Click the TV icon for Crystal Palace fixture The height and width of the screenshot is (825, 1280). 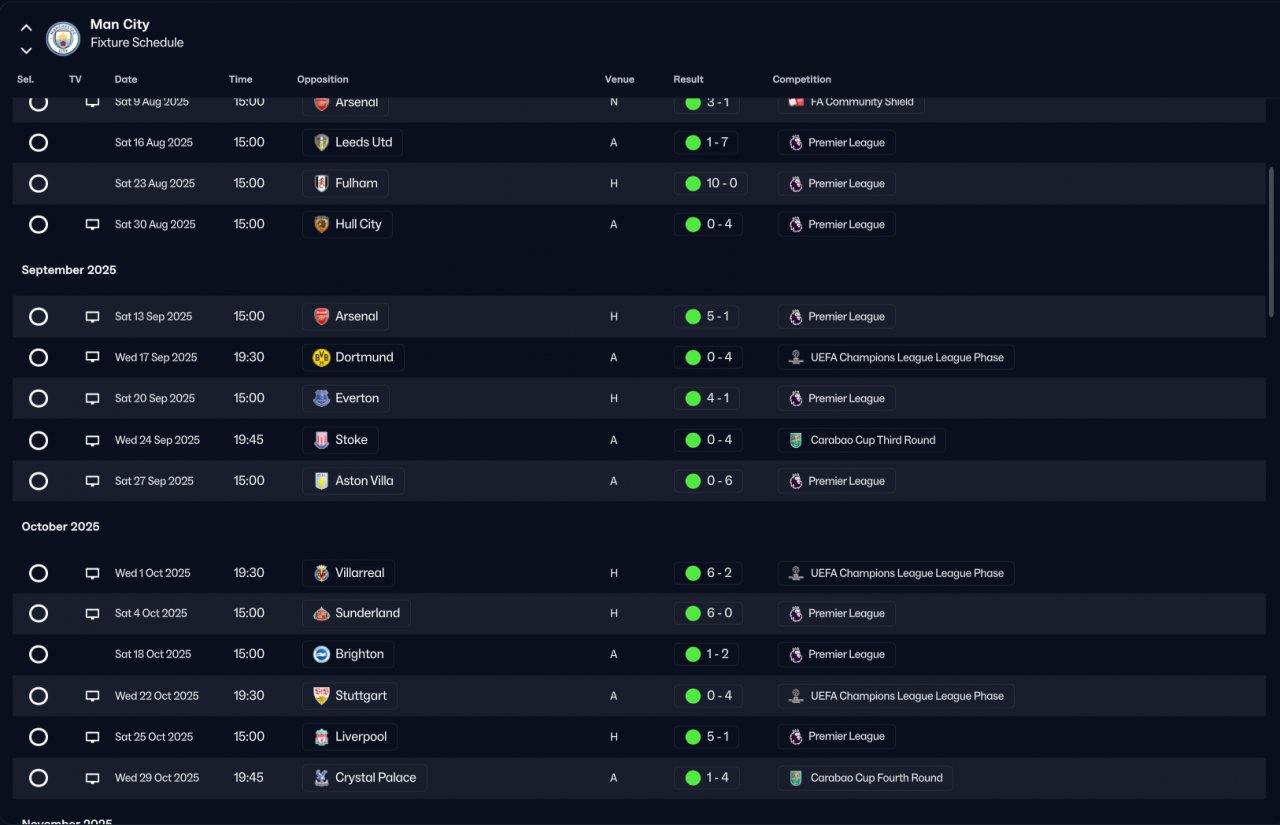92,778
